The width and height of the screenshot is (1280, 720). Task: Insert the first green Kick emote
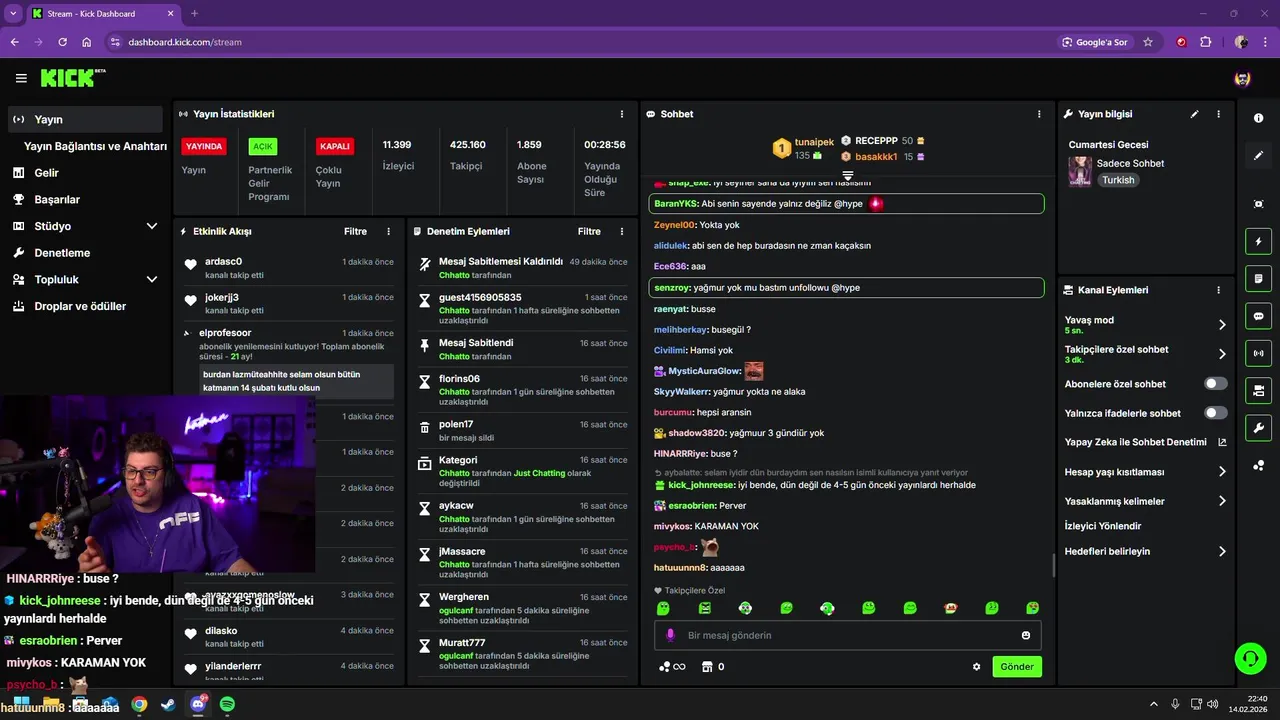point(662,608)
